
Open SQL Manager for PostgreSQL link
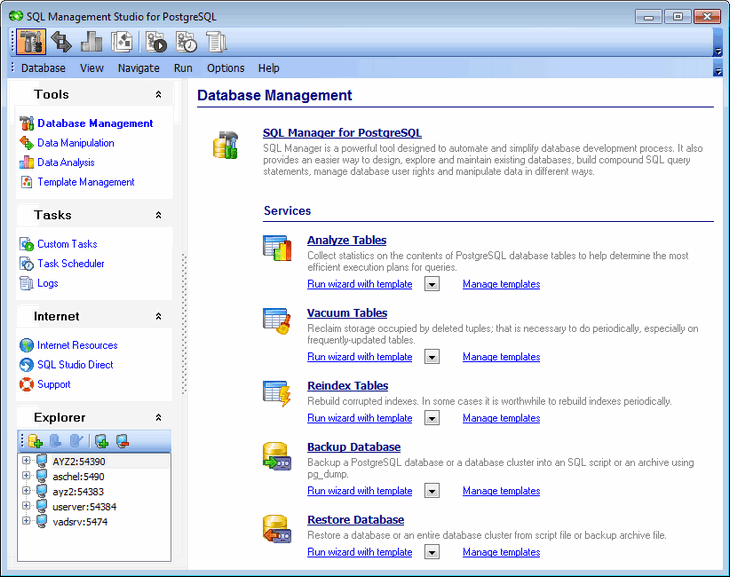[x=342, y=133]
